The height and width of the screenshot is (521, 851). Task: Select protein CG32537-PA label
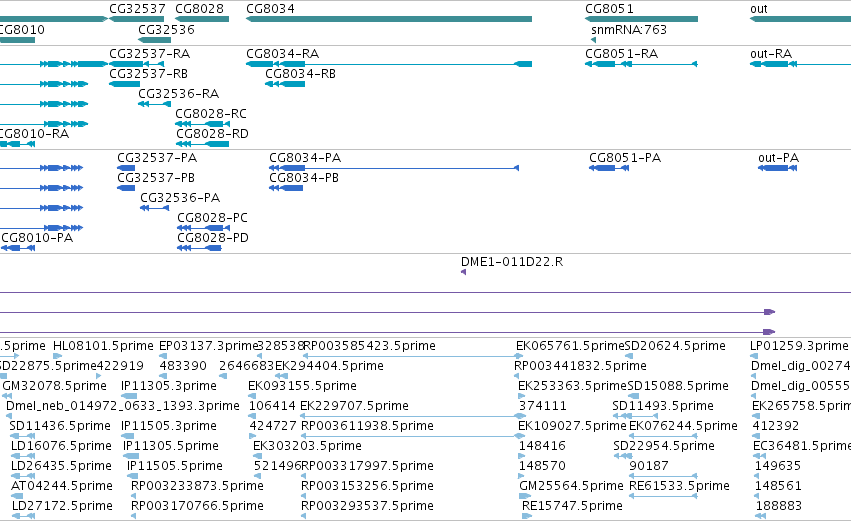[157, 158]
